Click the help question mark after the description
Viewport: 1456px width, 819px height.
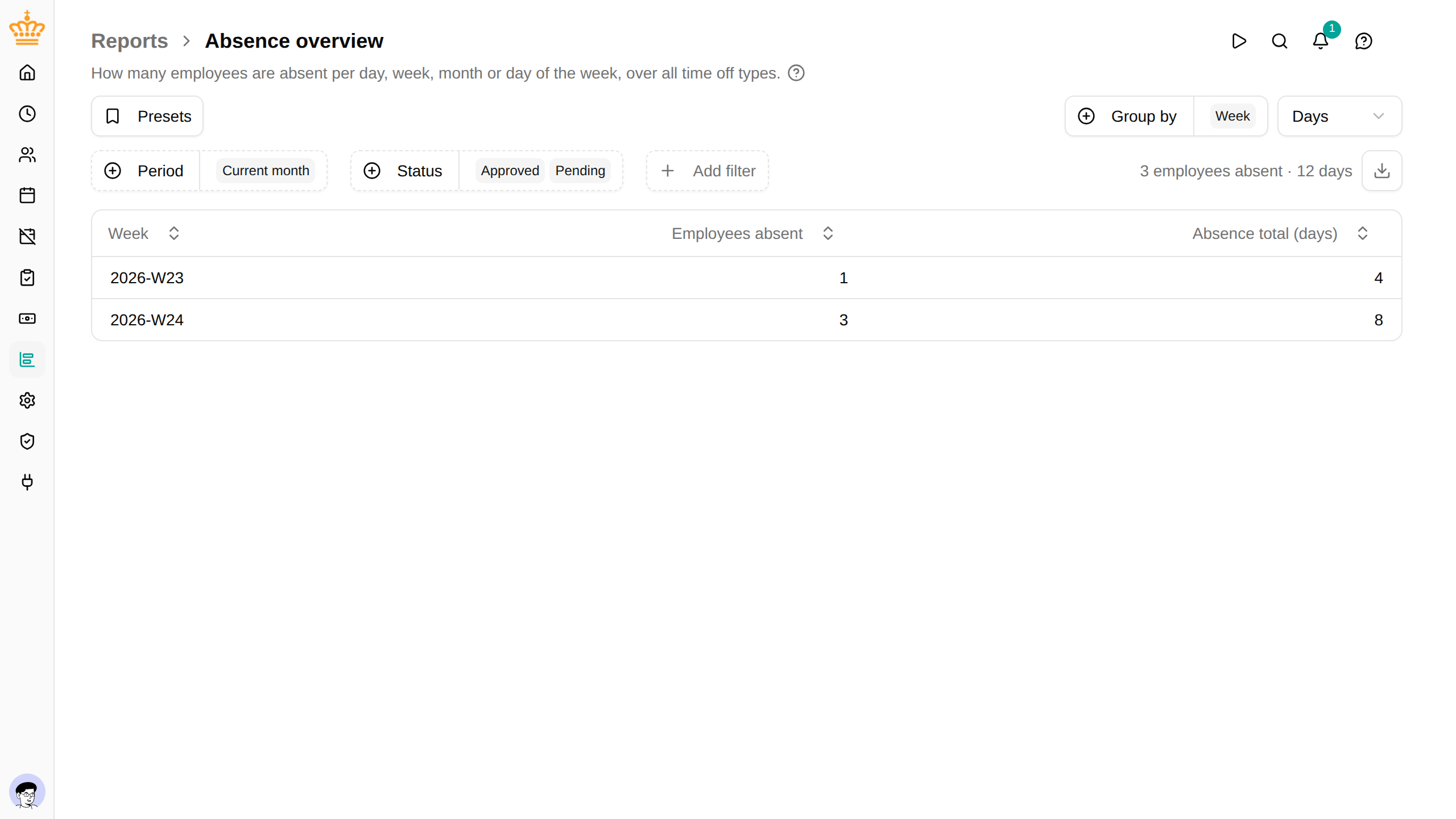point(796,73)
